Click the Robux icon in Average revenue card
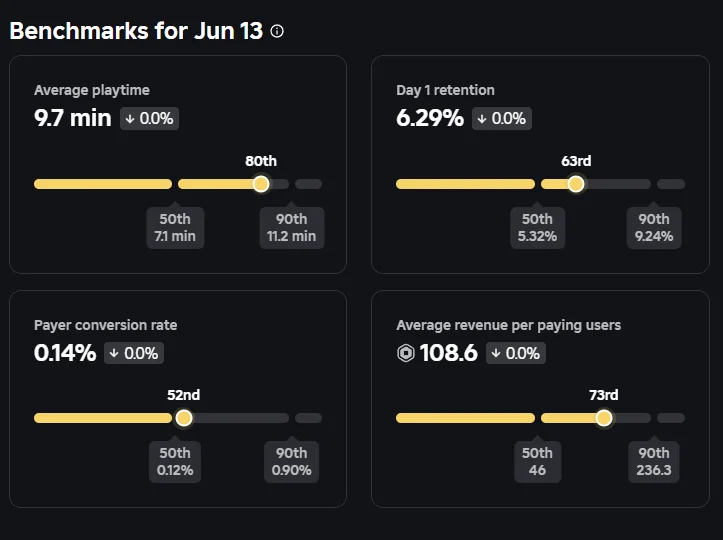Screen dimensions: 723x540 pos(405,353)
